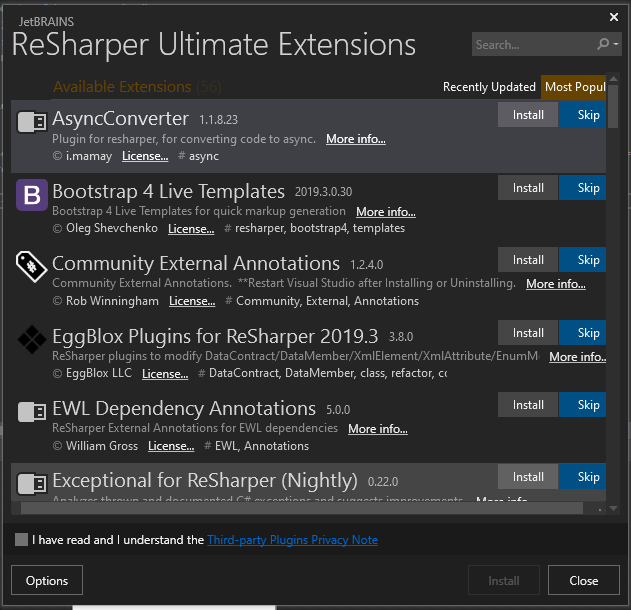Select the Community External Annotations title
This screenshot has width=631, height=610.
(196, 264)
